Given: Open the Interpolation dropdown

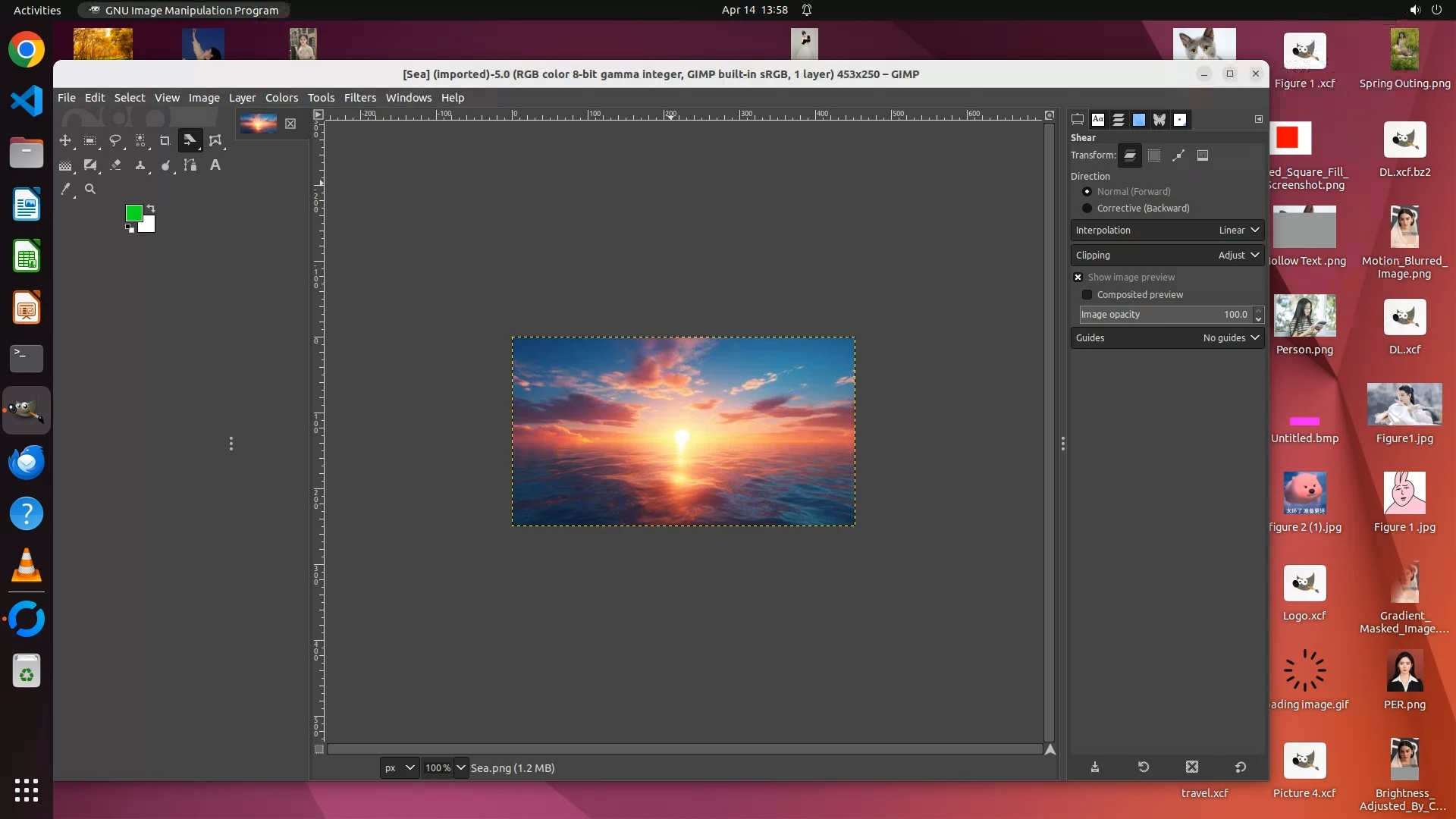Looking at the screenshot, I should click(x=1168, y=230).
